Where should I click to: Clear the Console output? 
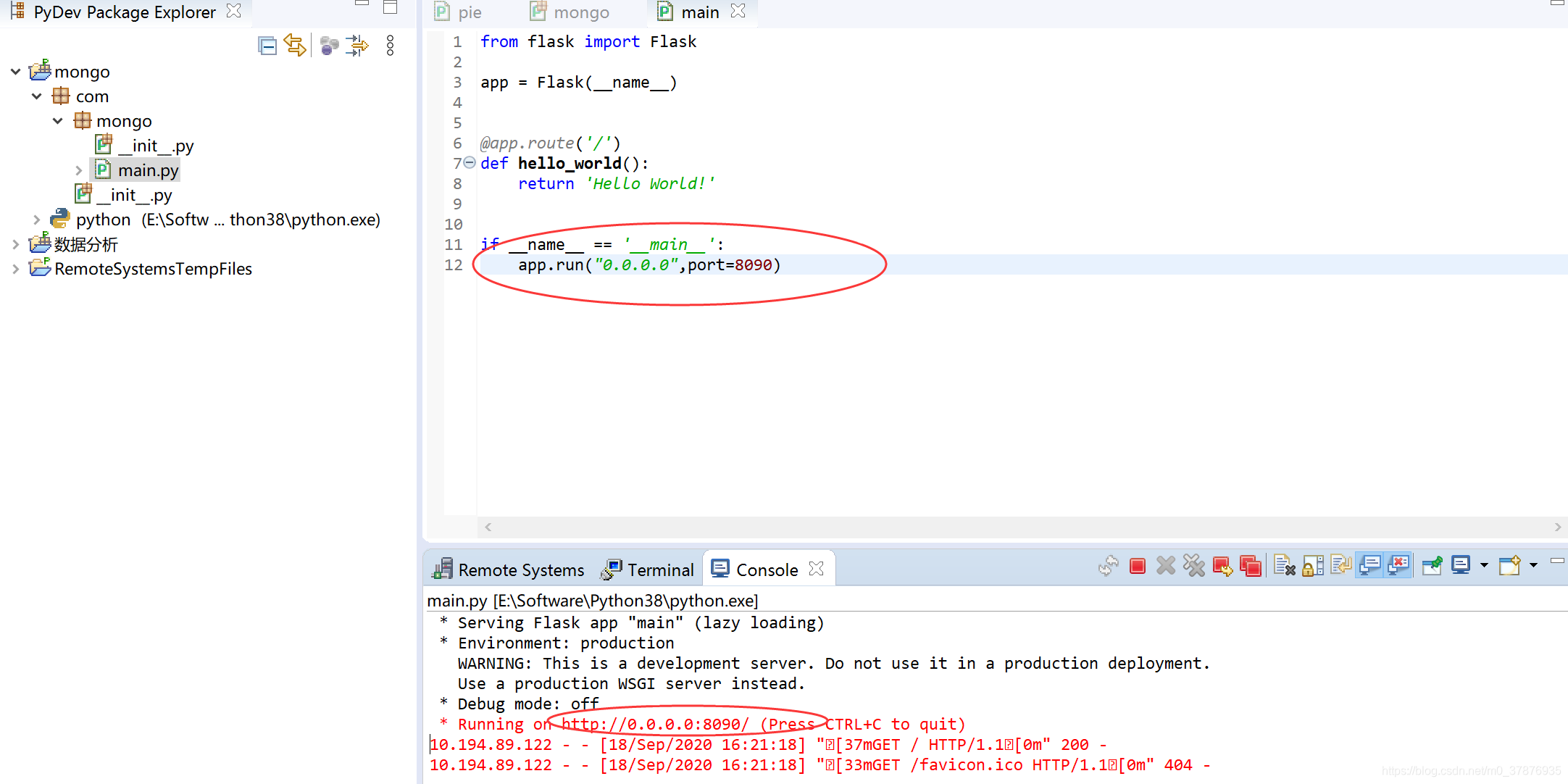pyautogui.click(x=1285, y=566)
